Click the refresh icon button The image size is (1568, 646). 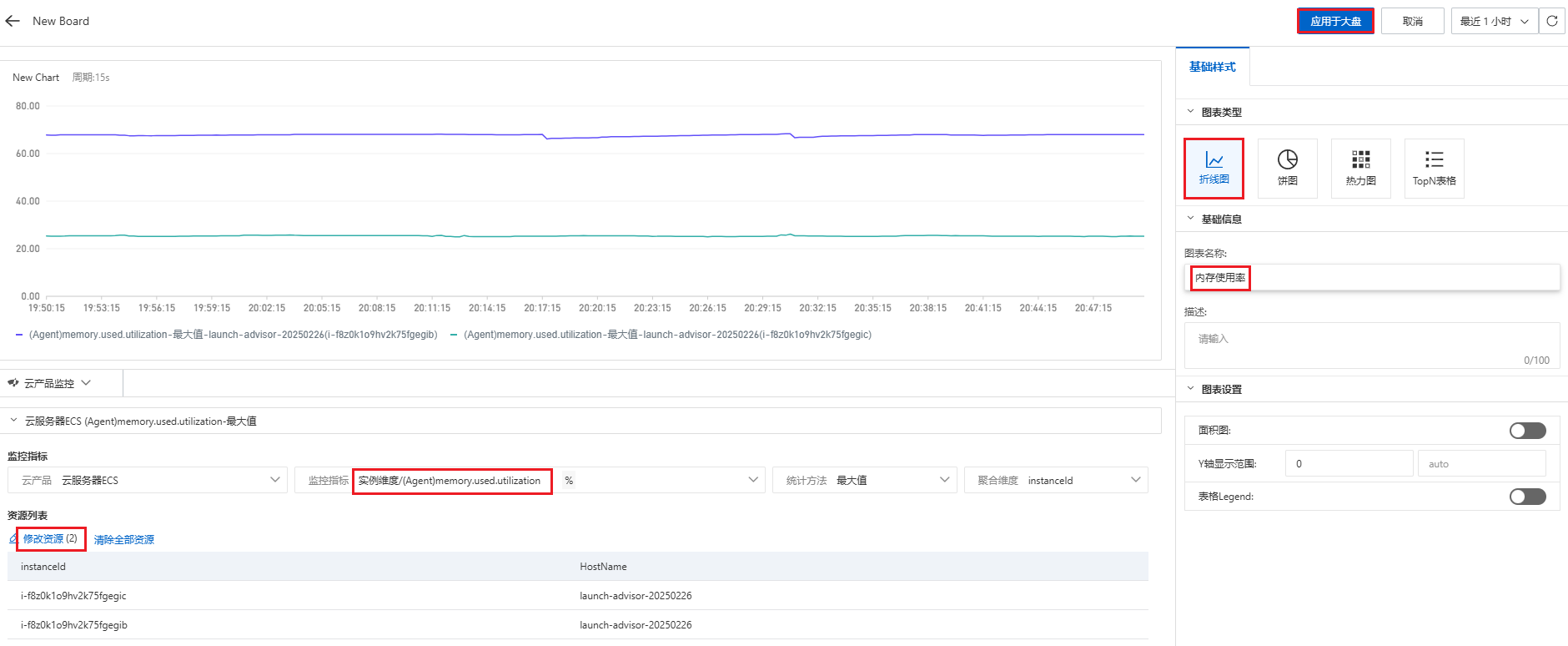[1552, 21]
